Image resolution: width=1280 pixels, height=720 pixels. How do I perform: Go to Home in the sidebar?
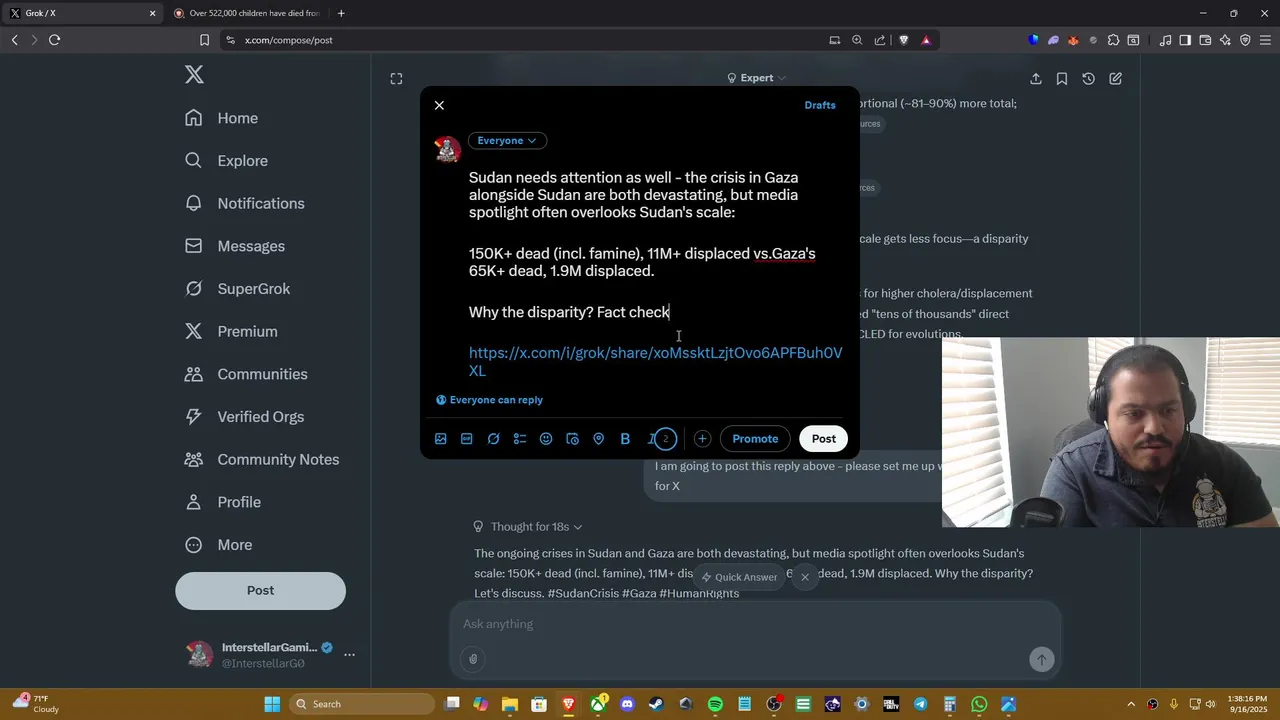(x=222, y=118)
